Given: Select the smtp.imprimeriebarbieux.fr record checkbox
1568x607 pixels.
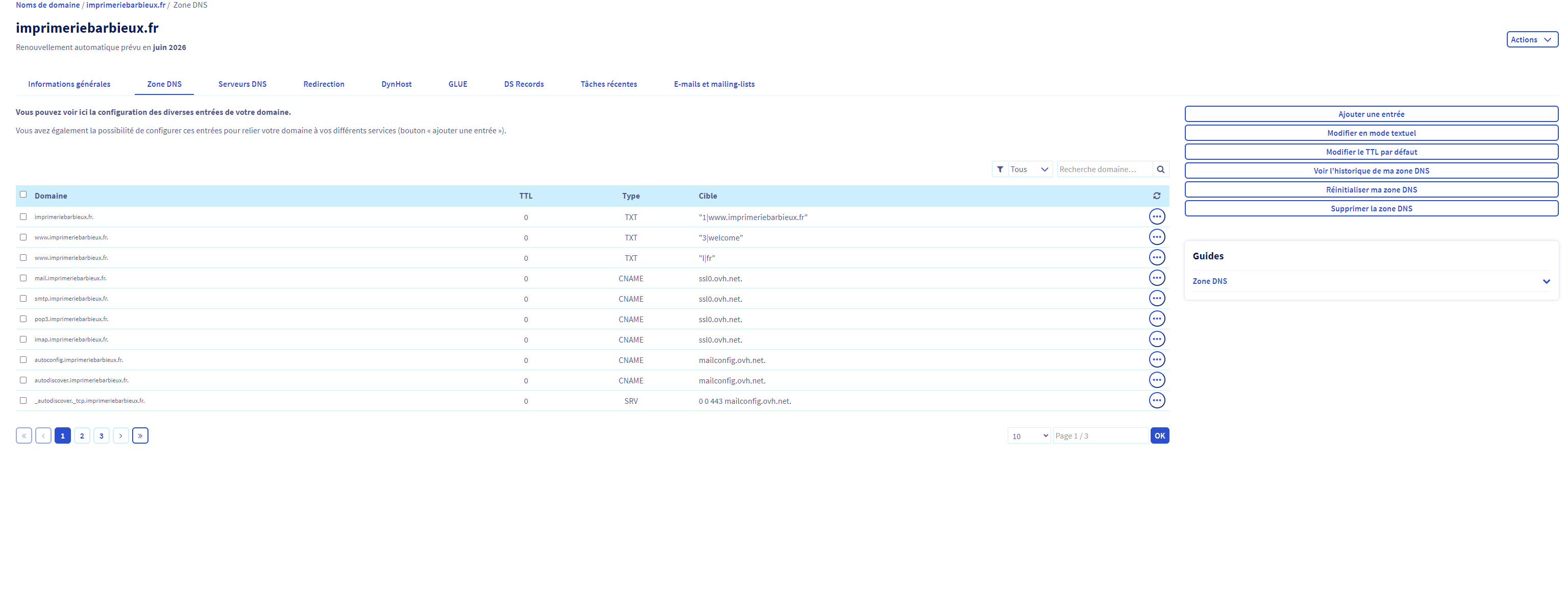Looking at the screenshot, I should [23, 298].
